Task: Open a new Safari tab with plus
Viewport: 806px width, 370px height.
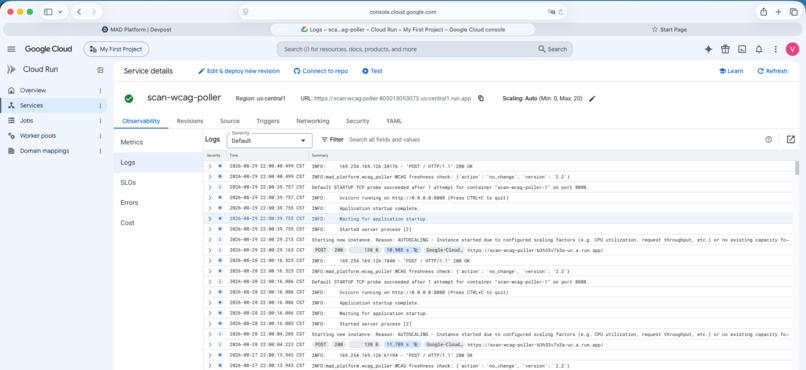Action: pos(778,12)
